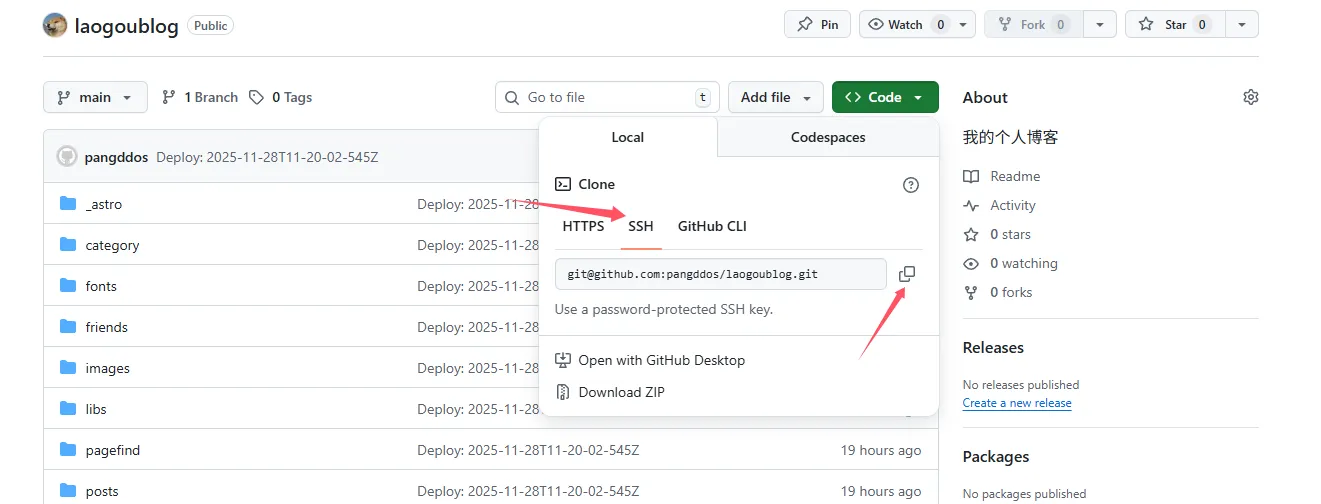Open the main branch selector
Viewport: 1321px width, 504px height.
pos(95,97)
